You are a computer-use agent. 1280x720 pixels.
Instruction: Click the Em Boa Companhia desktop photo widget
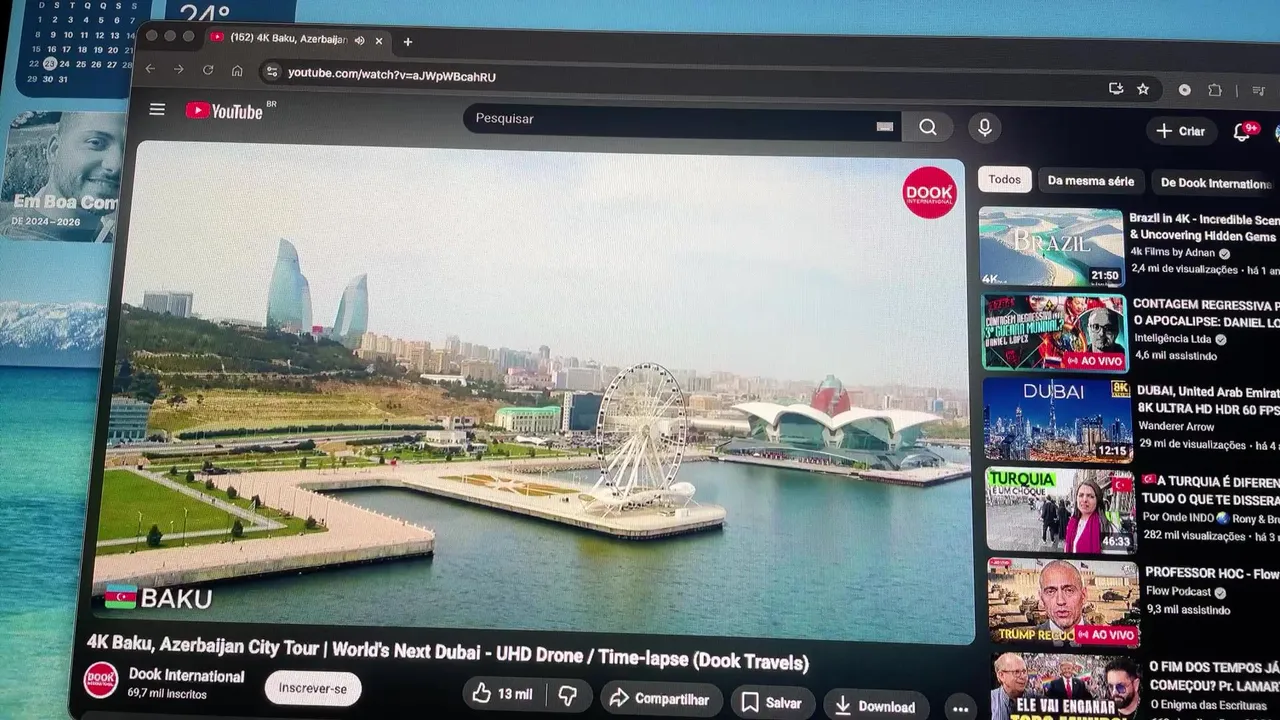pyautogui.click(x=62, y=176)
